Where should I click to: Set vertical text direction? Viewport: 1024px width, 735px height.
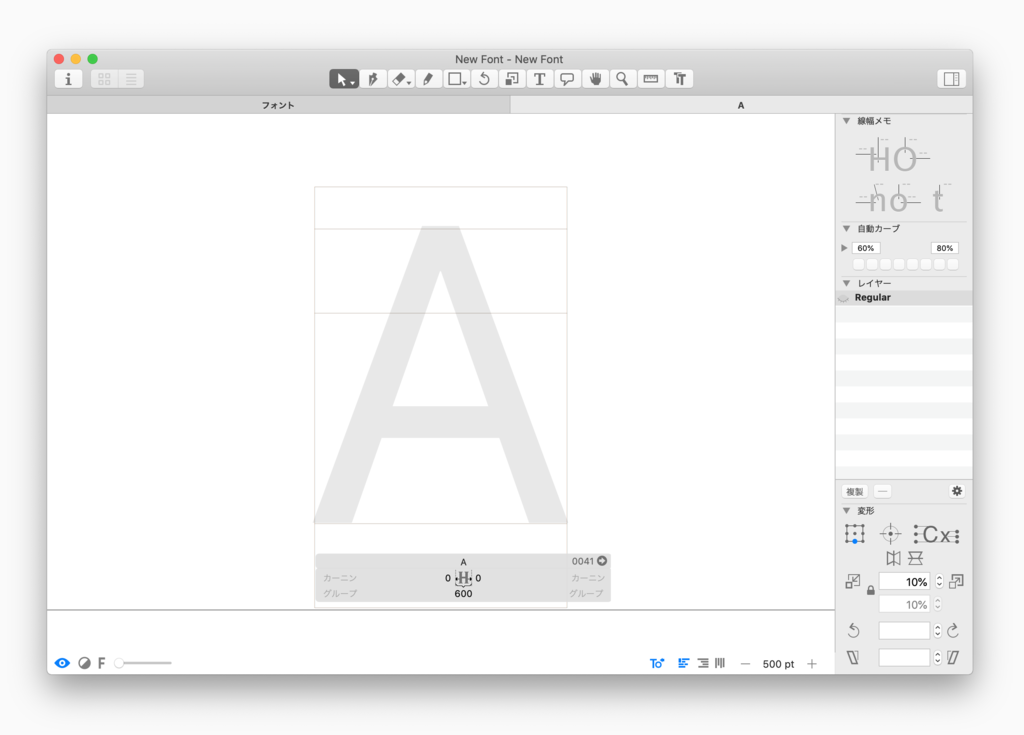(720, 663)
